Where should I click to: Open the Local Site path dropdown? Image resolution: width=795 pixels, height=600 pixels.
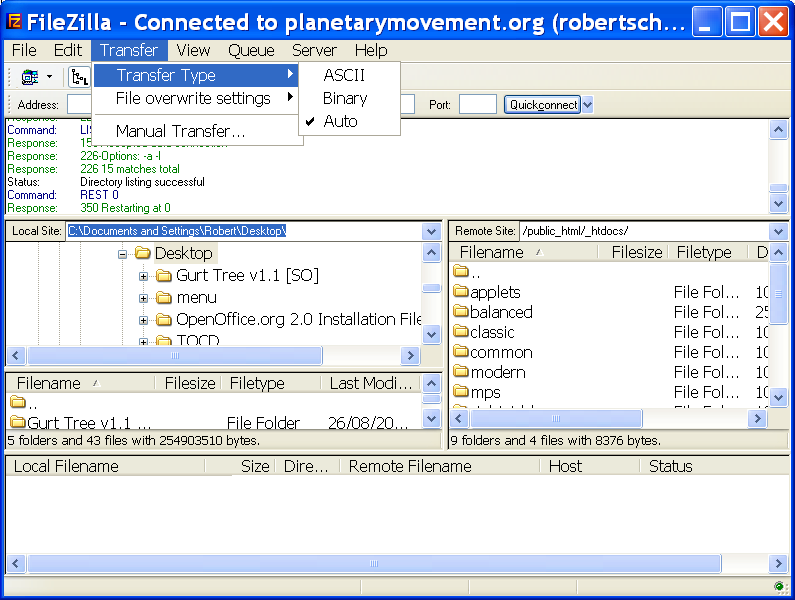tap(431, 232)
